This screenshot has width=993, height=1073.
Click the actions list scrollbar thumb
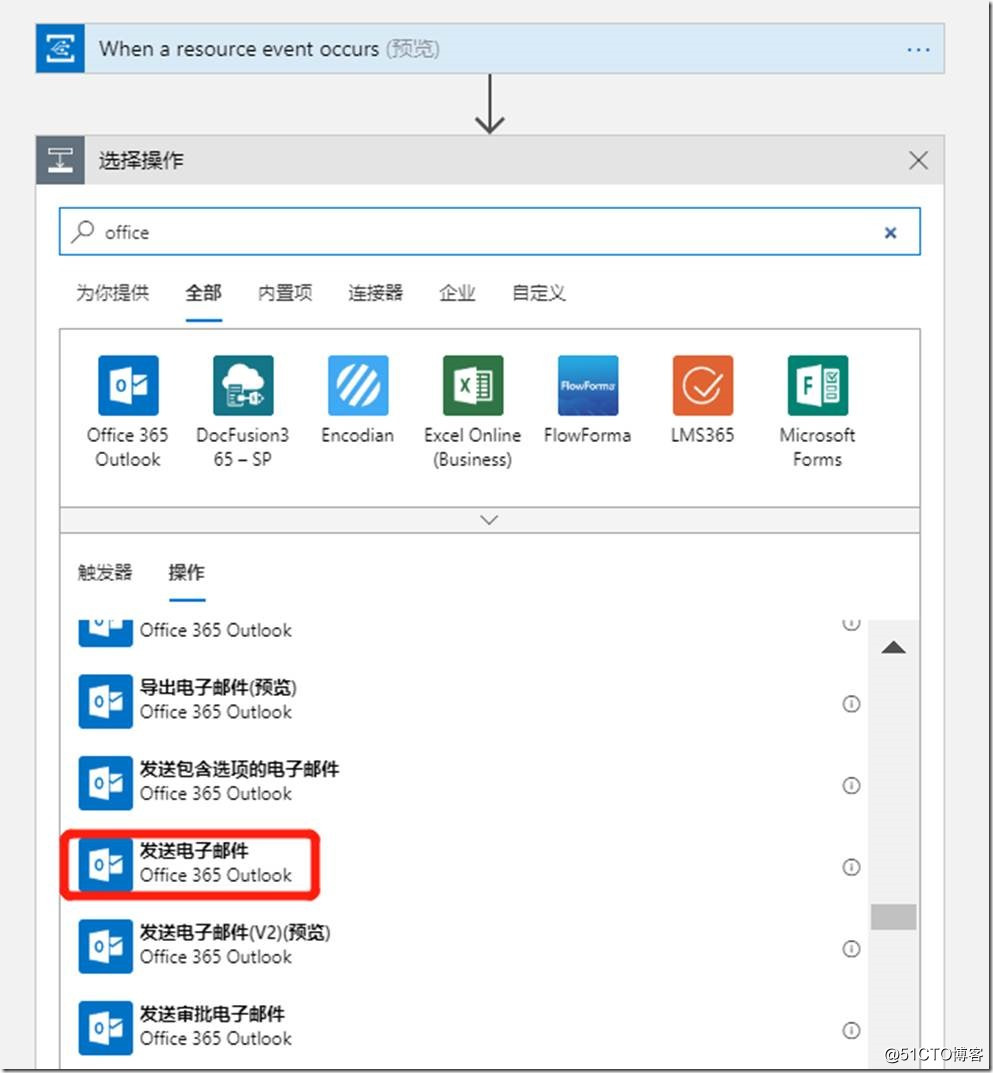click(x=893, y=917)
